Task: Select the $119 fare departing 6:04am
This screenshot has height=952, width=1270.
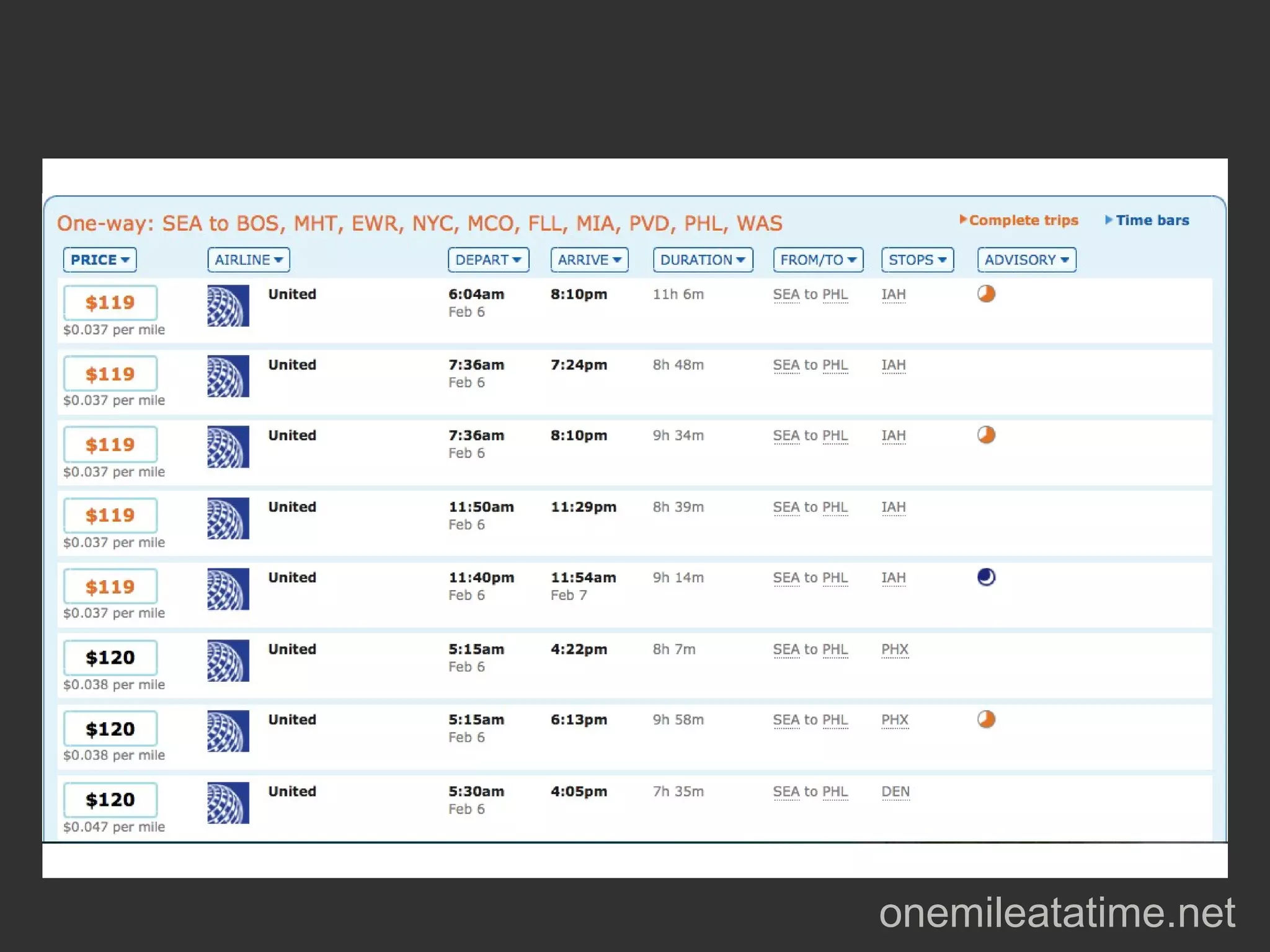Action: [110, 302]
